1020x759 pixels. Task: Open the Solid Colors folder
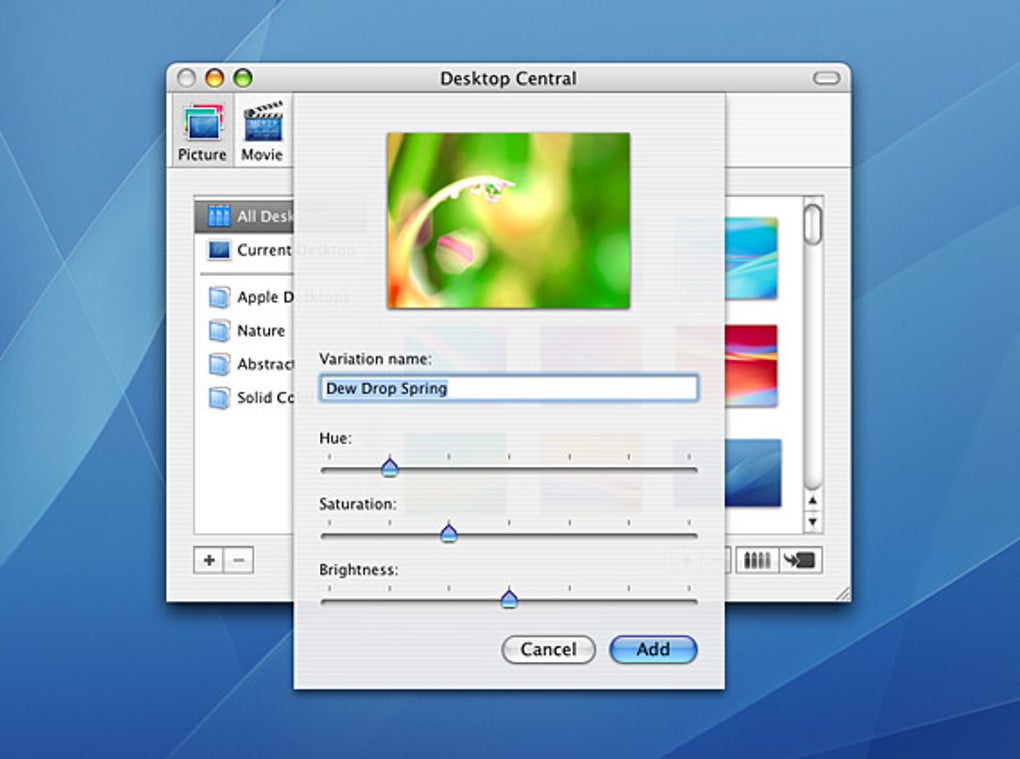point(250,397)
